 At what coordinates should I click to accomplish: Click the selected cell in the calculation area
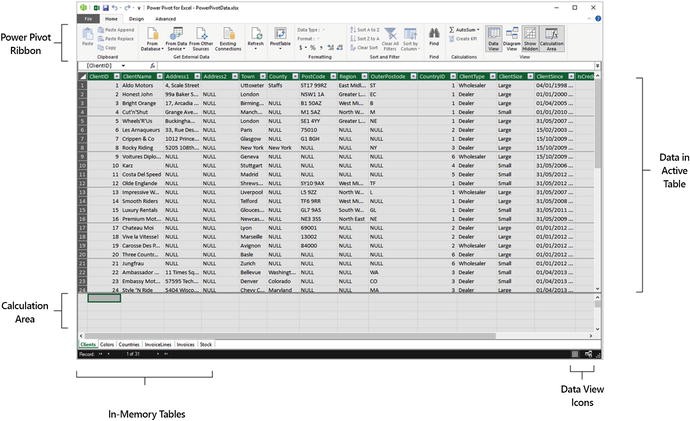(x=104, y=298)
